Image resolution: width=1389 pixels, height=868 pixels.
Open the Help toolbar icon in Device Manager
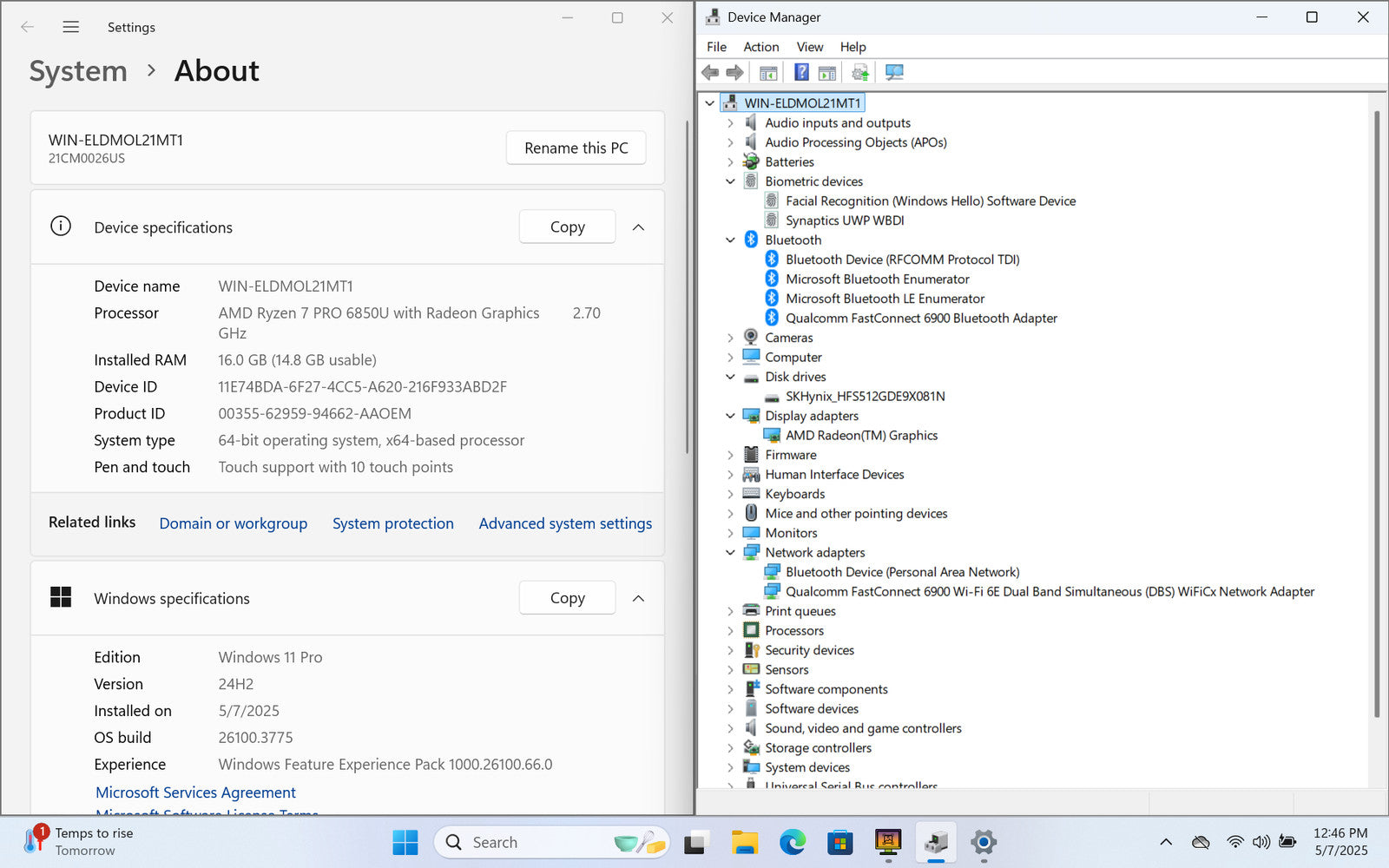coord(802,72)
